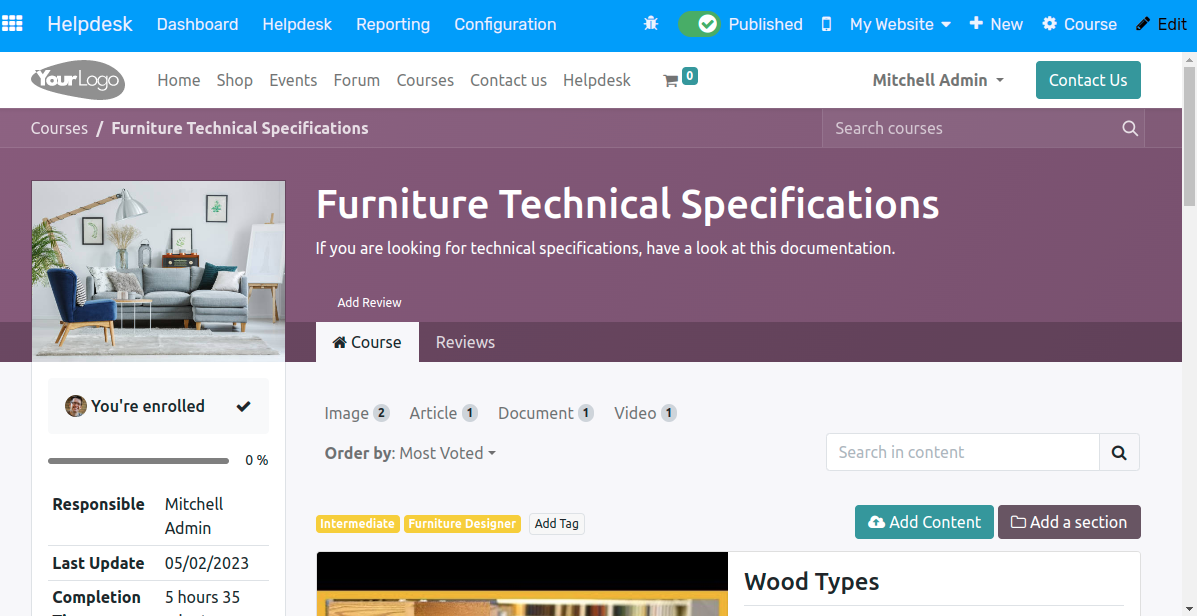
Task: Open the Order by Most Voted dropdown
Action: tap(448, 453)
